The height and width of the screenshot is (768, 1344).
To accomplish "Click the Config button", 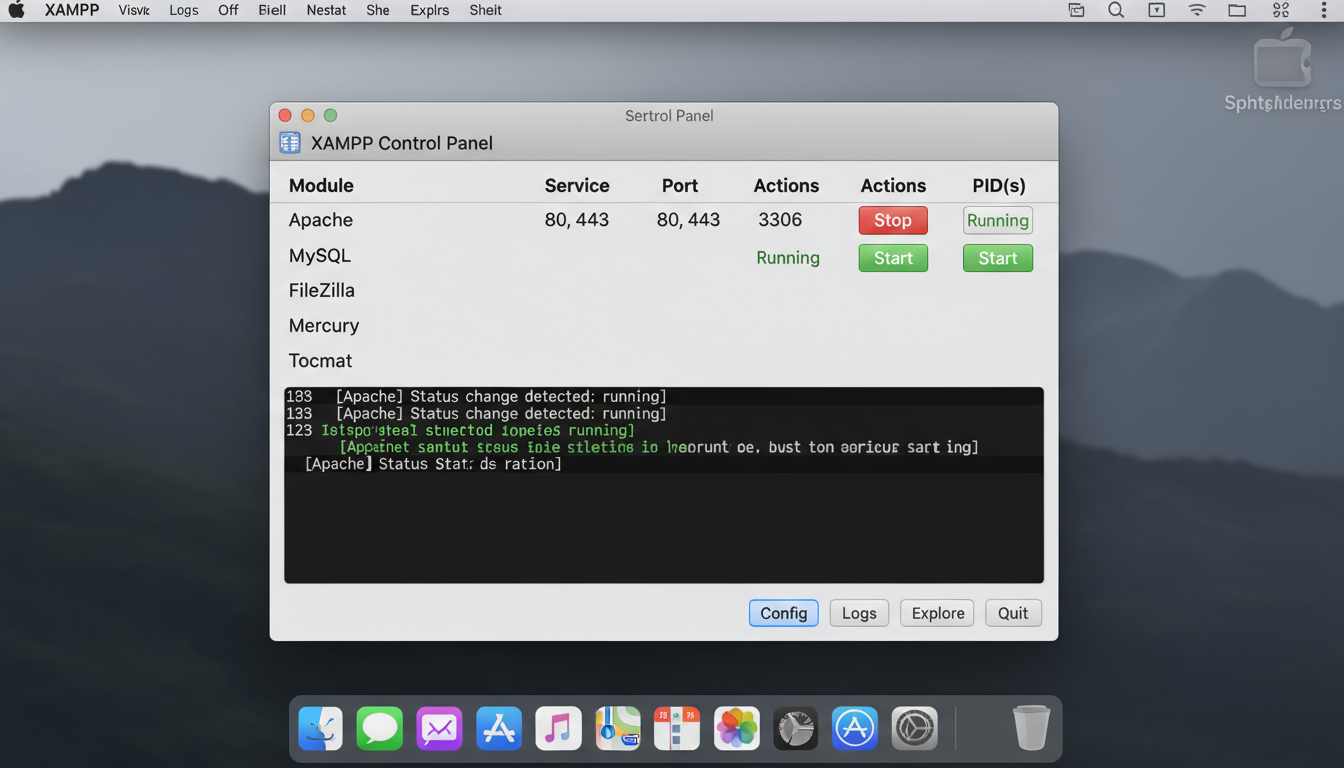I will click(x=783, y=613).
